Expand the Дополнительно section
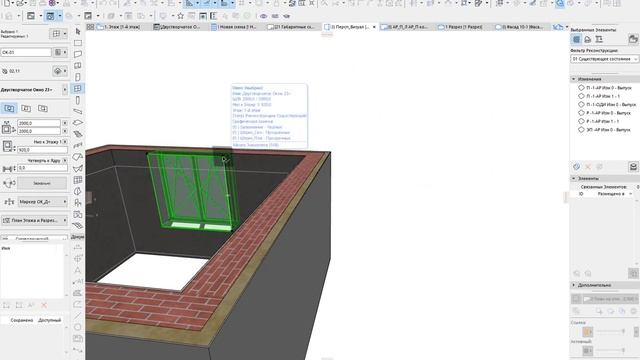 [x=574, y=285]
